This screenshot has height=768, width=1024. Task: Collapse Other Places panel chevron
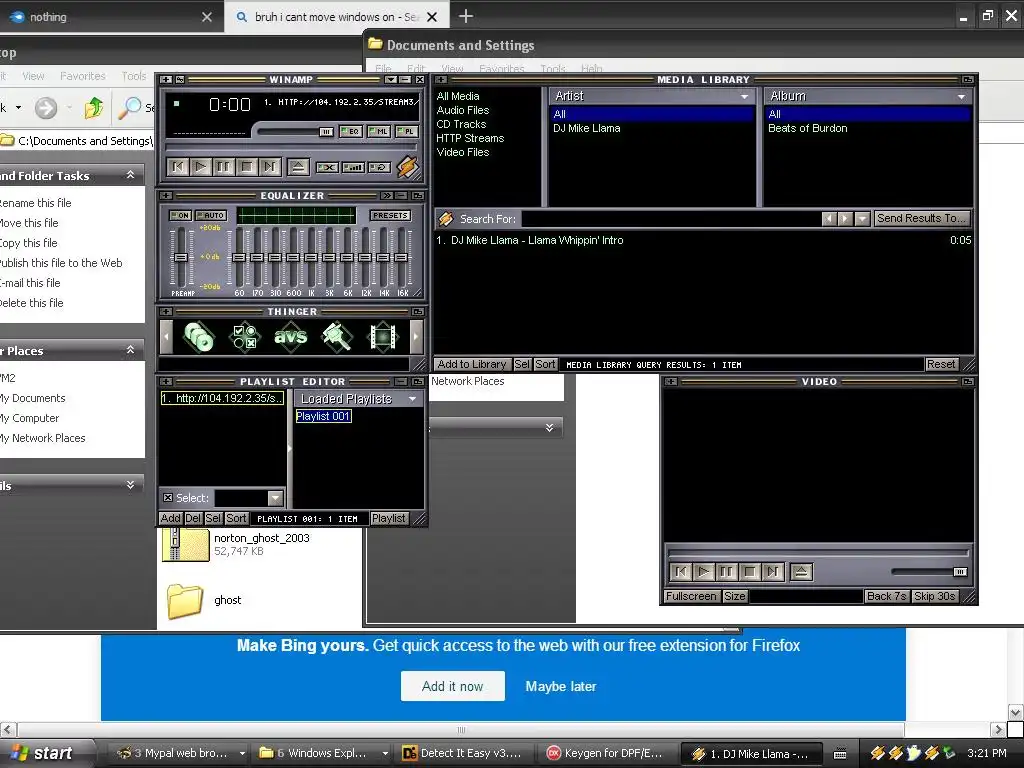pos(131,350)
